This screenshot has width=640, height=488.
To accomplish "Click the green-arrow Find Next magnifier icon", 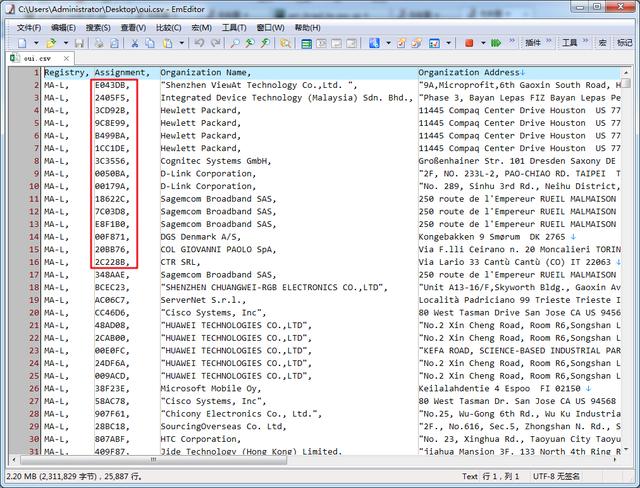I will click(x=250, y=42).
